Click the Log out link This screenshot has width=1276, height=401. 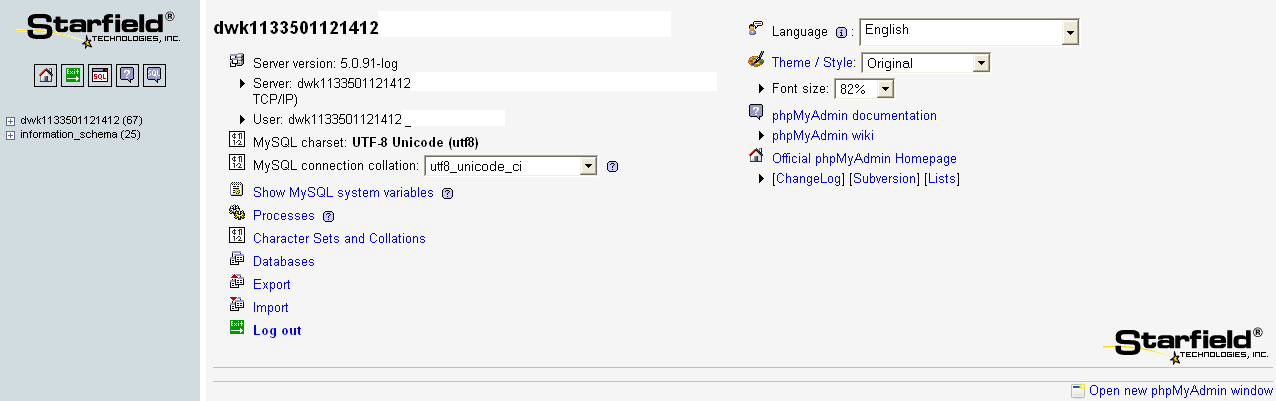277,331
